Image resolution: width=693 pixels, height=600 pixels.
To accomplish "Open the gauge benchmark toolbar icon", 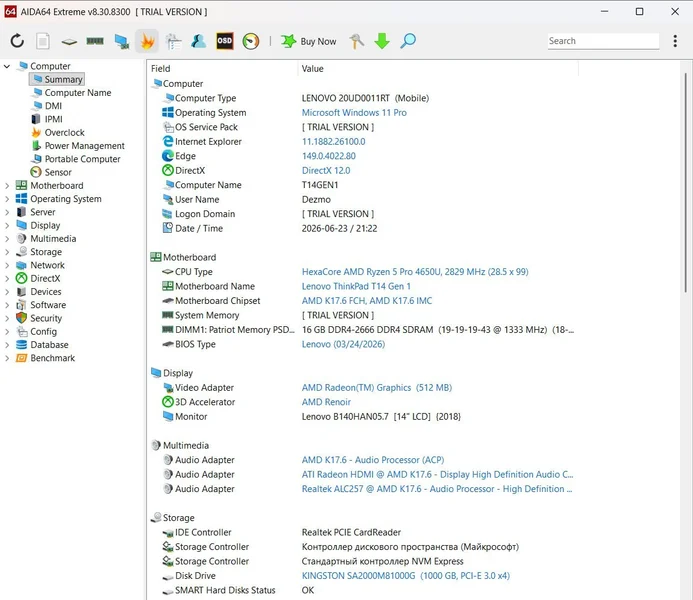I will (x=251, y=41).
